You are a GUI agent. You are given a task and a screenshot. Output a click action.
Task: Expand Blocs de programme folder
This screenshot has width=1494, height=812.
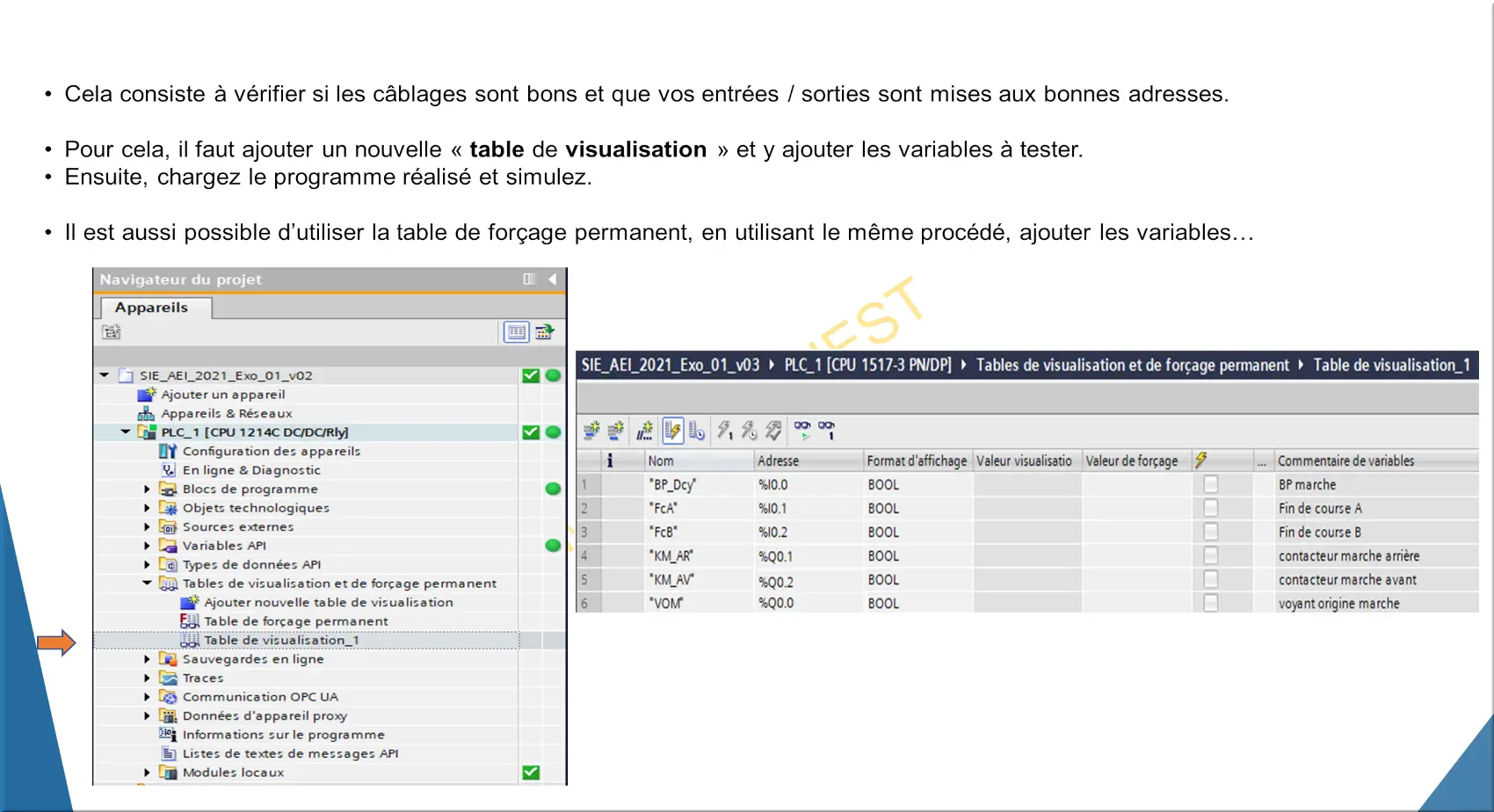point(147,489)
